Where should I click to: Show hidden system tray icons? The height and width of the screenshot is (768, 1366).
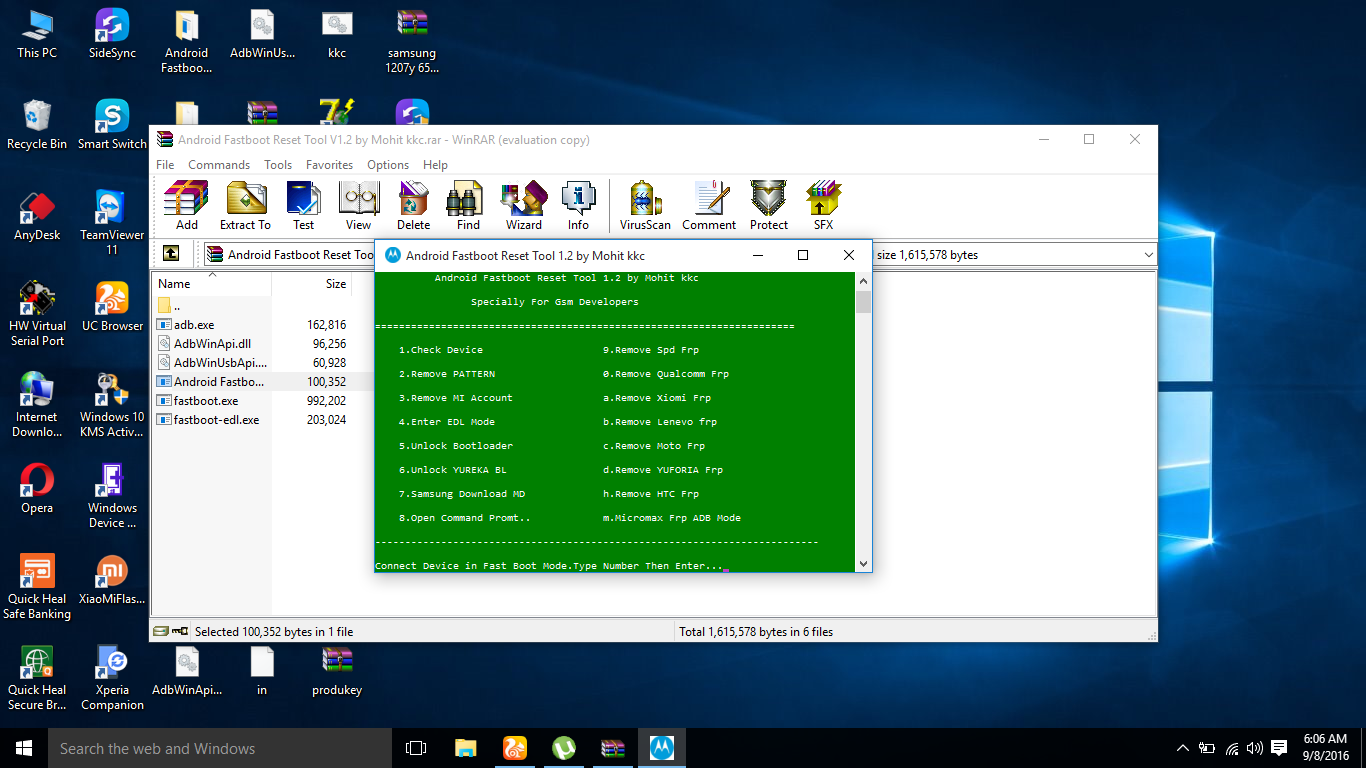[x=1183, y=748]
